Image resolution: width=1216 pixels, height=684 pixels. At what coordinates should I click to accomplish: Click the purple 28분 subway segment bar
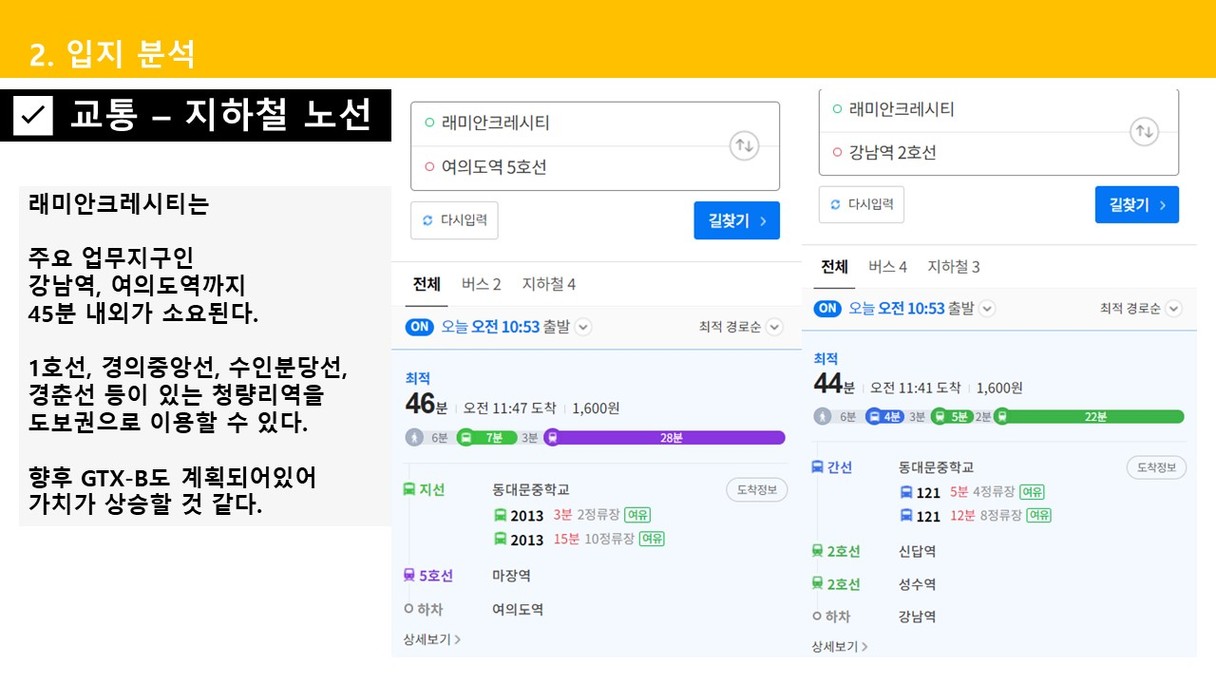click(664, 437)
